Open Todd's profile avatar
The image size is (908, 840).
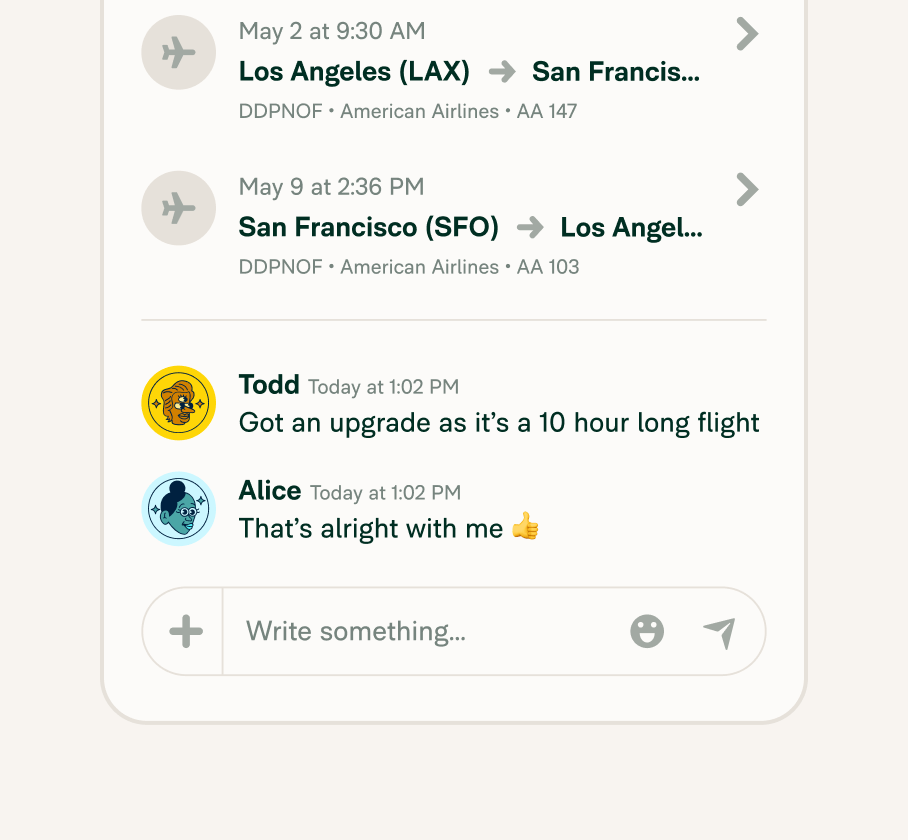(x=178, y=403)
